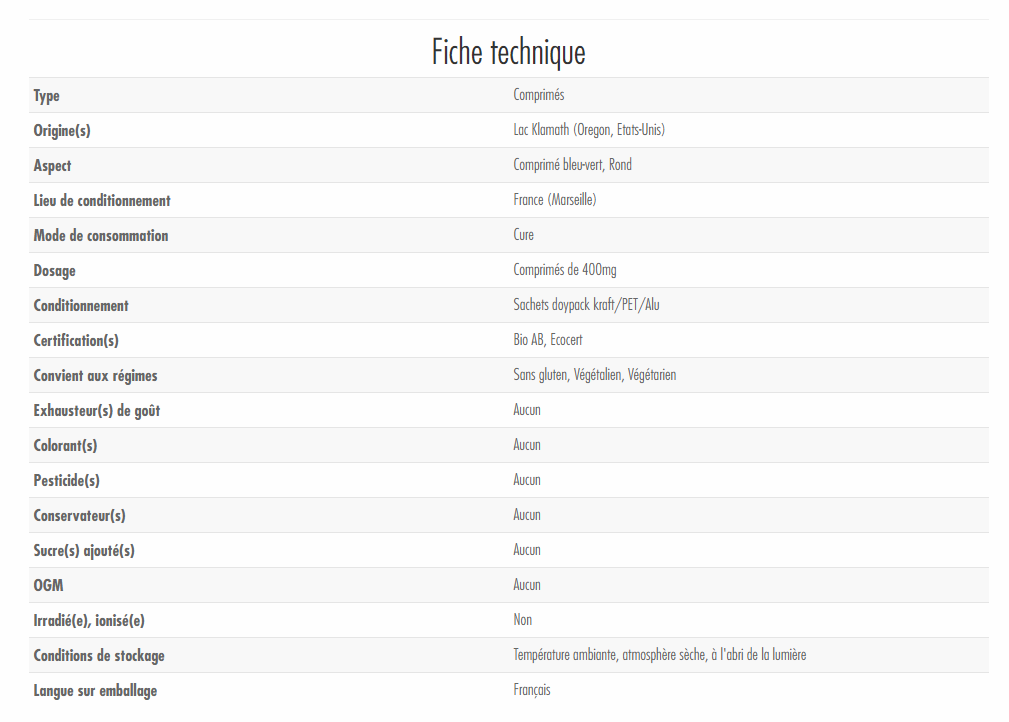Click the "Fiche technique" heading
The image size is (1009, 722).
508,52
